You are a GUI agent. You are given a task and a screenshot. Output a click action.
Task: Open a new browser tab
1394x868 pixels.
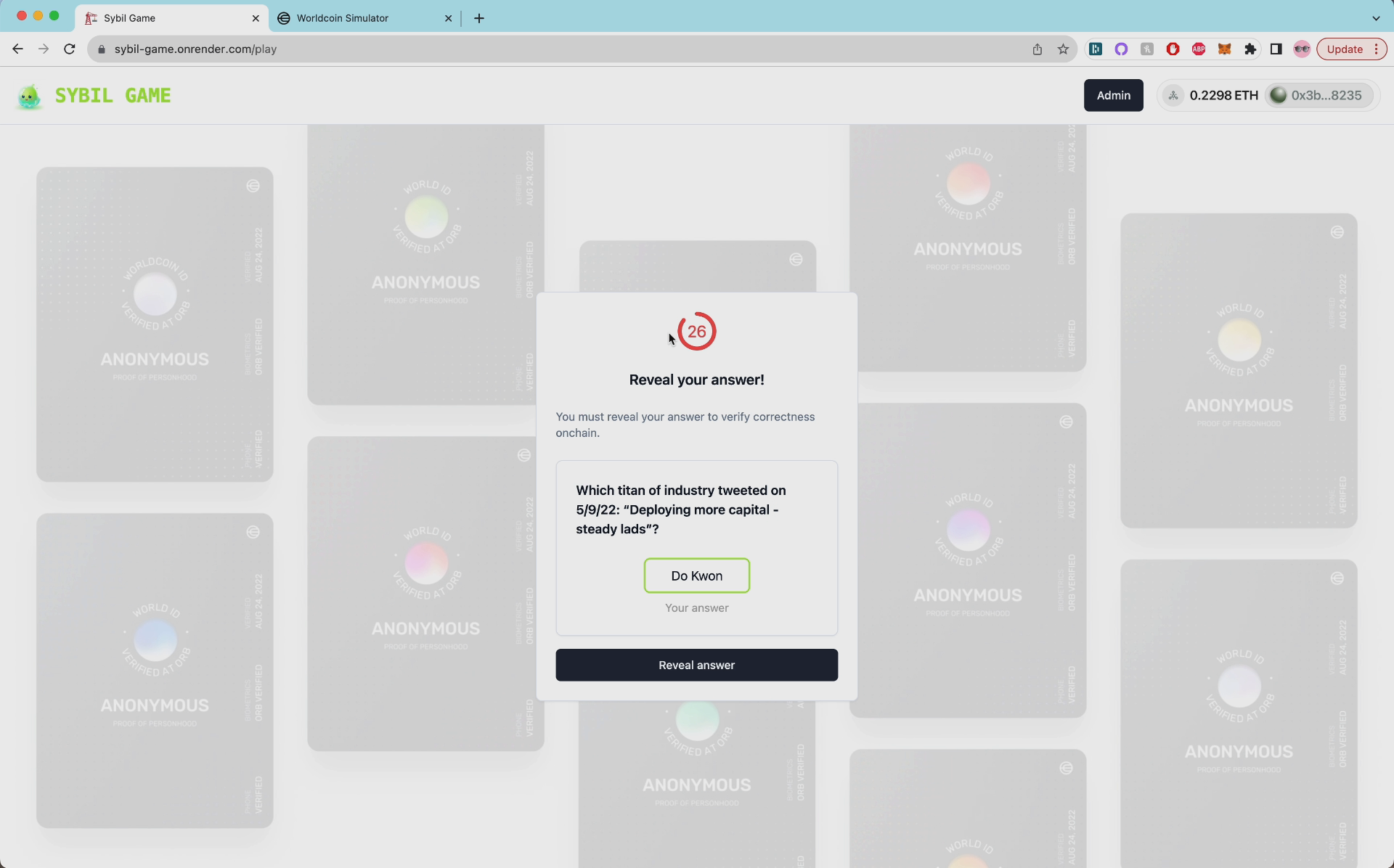click(x=479, y=18)
